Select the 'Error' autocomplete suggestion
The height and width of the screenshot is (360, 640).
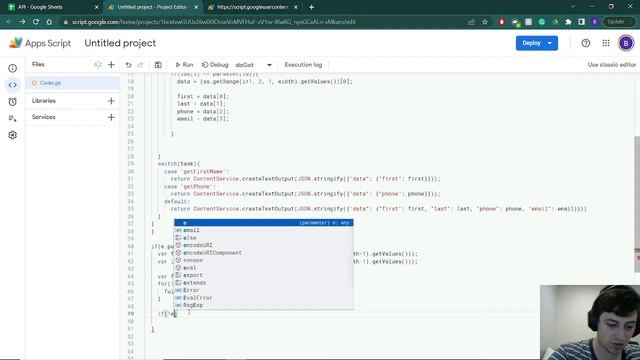click(264, 290)
